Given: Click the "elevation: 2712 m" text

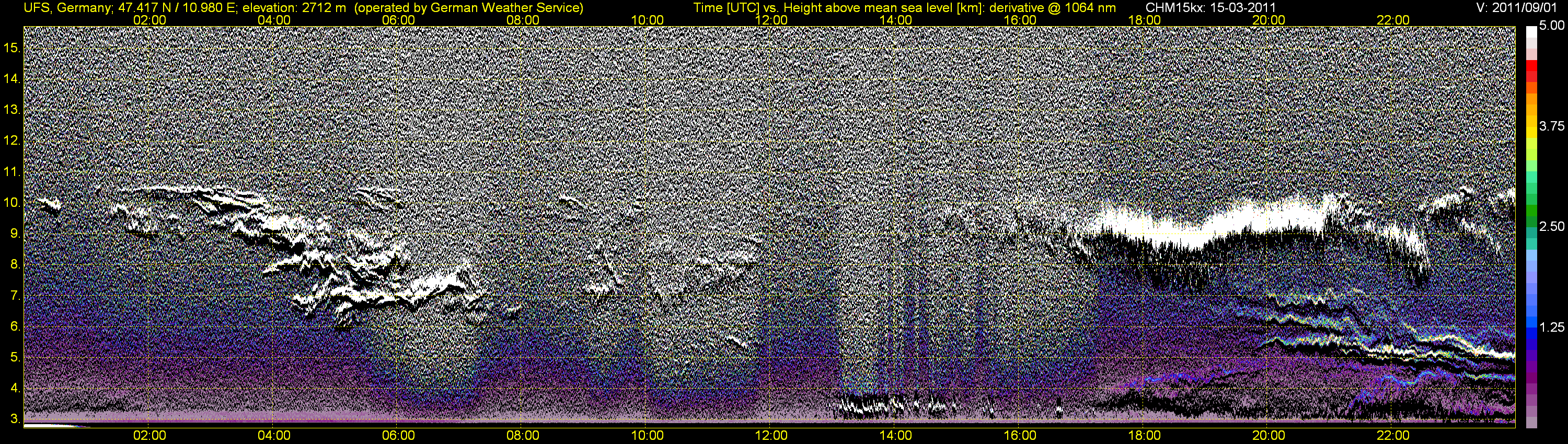Looking at the screenshot, I should [294, 7].
